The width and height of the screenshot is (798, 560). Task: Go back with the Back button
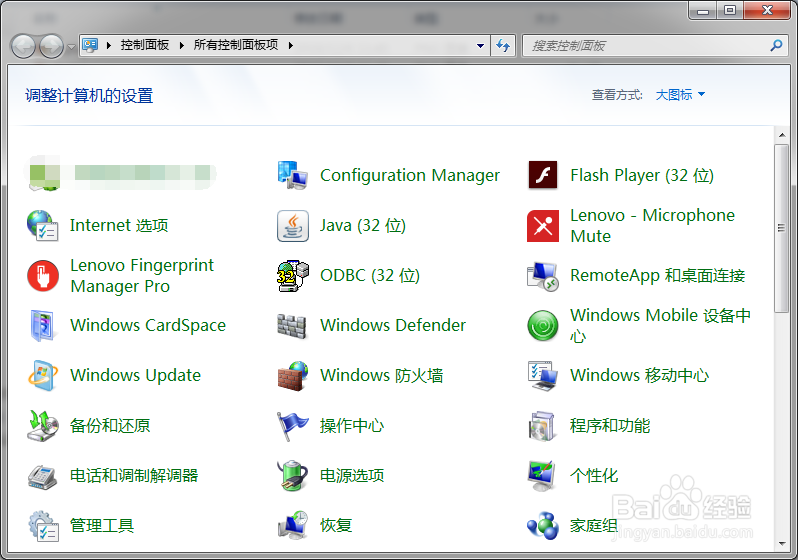pyautogui.click(x=23, y=46)
